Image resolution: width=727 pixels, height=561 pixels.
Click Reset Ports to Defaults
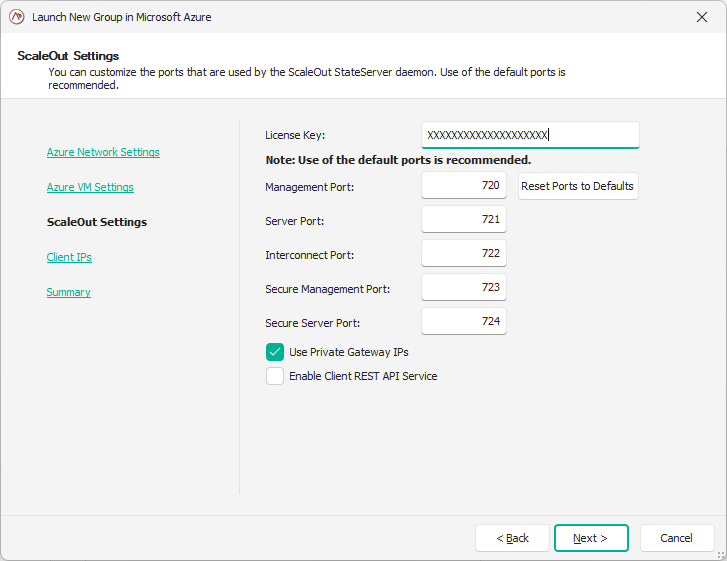(x=578, y=186)
